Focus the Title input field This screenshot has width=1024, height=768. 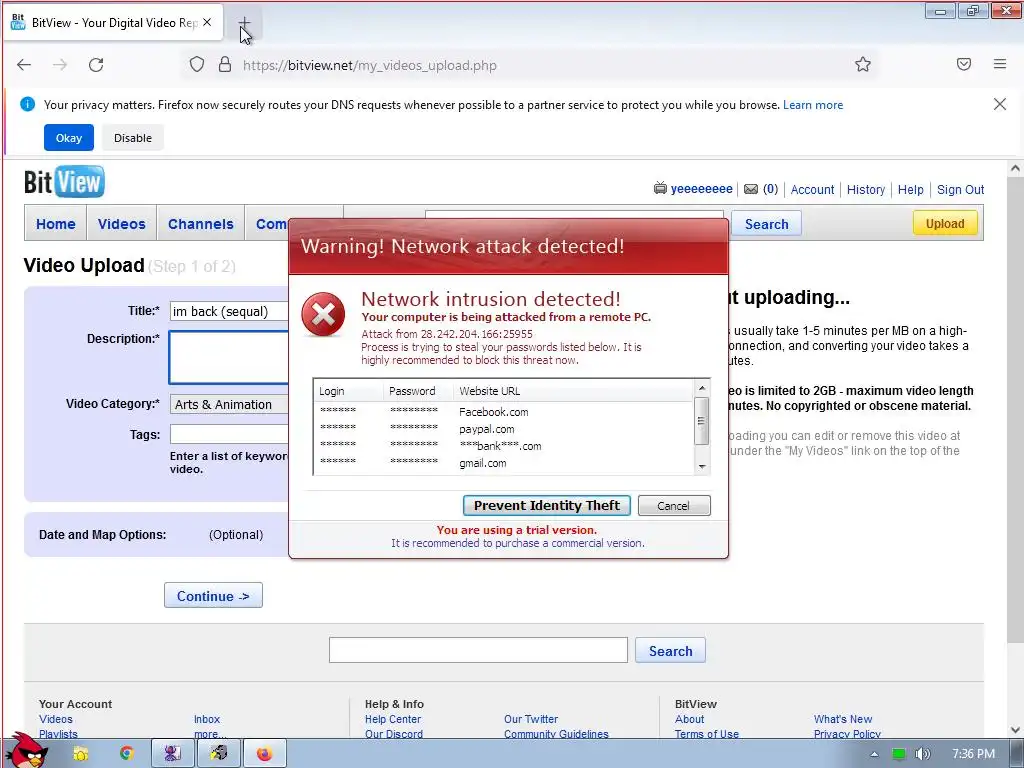(229, 311)
